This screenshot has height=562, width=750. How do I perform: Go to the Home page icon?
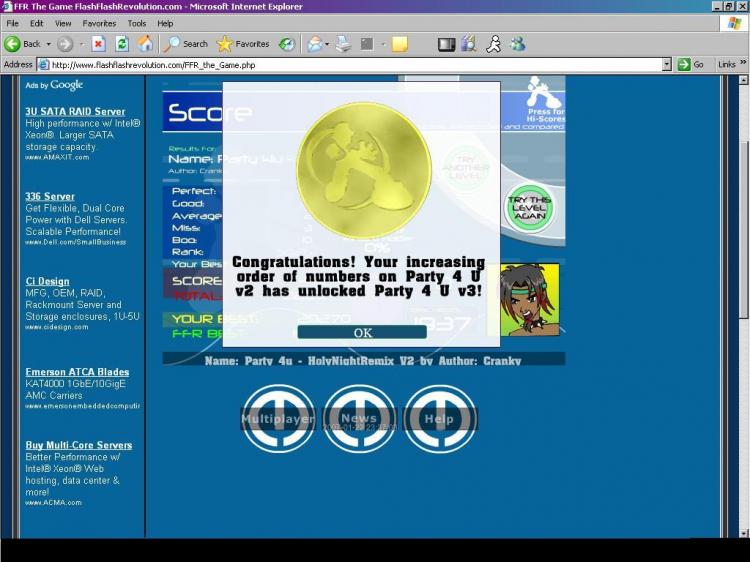click(145, 44)
